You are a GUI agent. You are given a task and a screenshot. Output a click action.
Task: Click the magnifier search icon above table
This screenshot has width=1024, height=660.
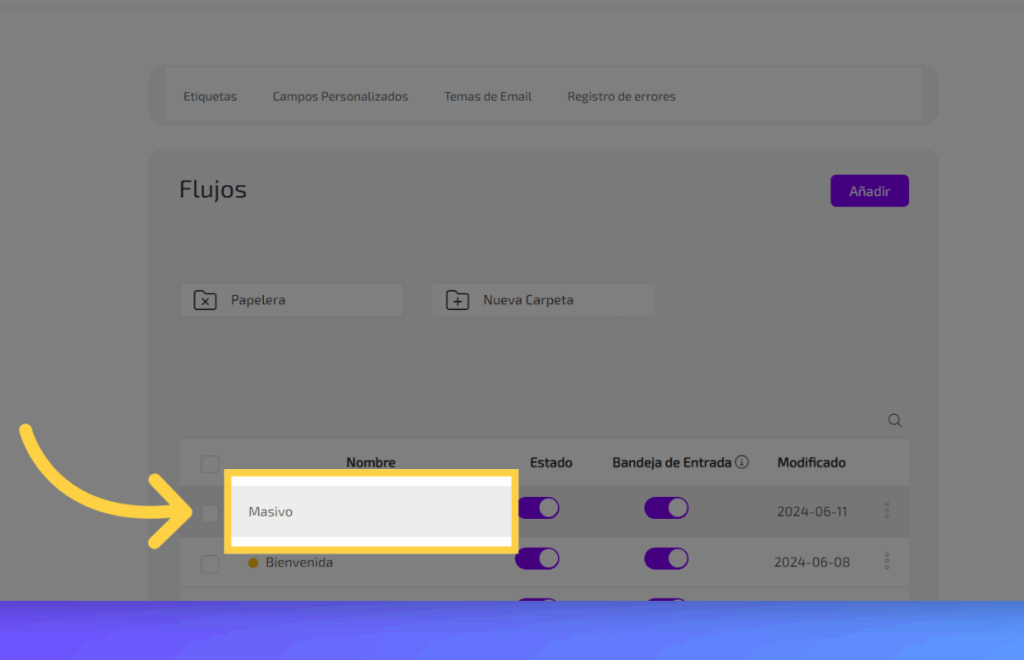tap(895, 421)
